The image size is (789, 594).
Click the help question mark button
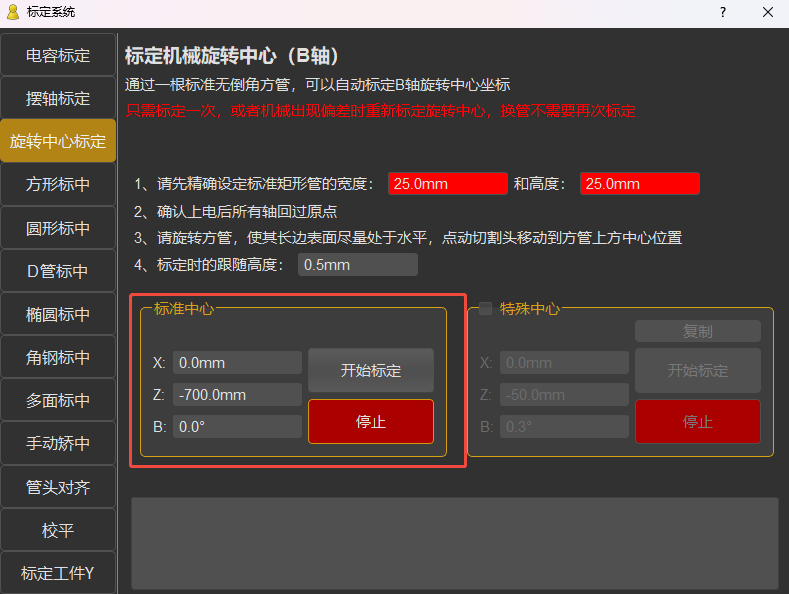(723, 12)
